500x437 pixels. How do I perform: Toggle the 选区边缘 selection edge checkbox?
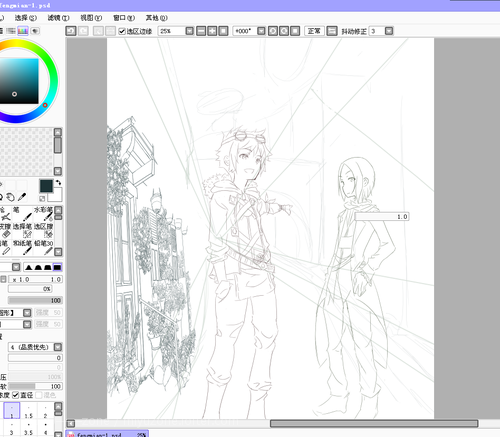click(x=122, y=31)
